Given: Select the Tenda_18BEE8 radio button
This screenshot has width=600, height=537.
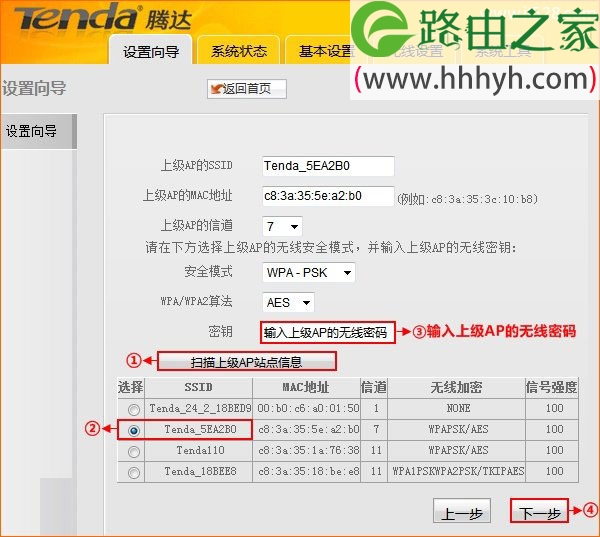Looking at the screenshot, I should [134, 473].
